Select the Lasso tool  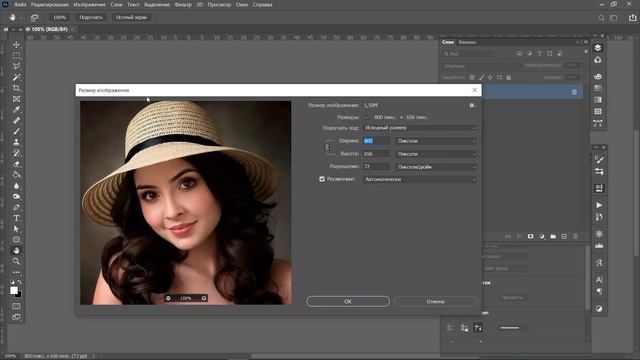click(x=16, y=66)
